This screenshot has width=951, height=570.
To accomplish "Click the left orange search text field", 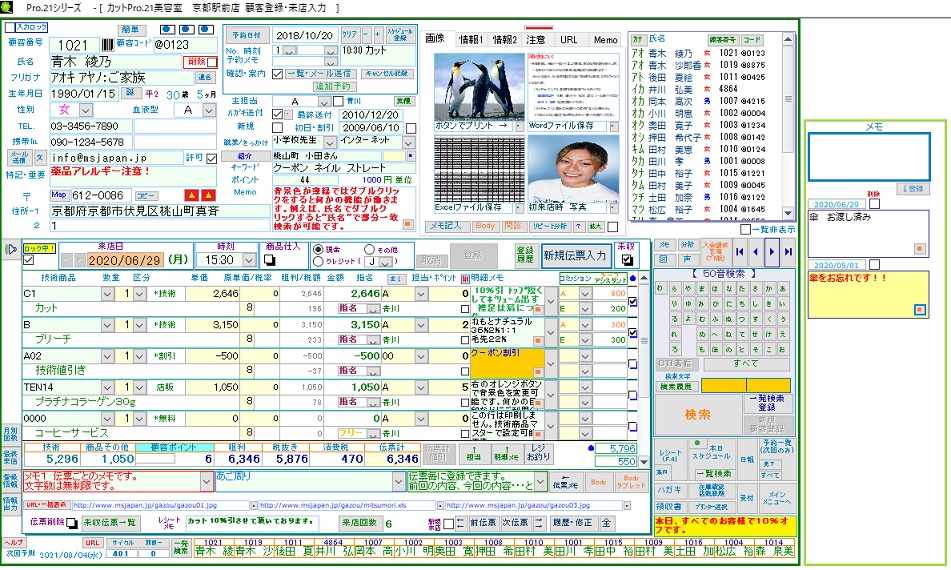I will 724,386.
